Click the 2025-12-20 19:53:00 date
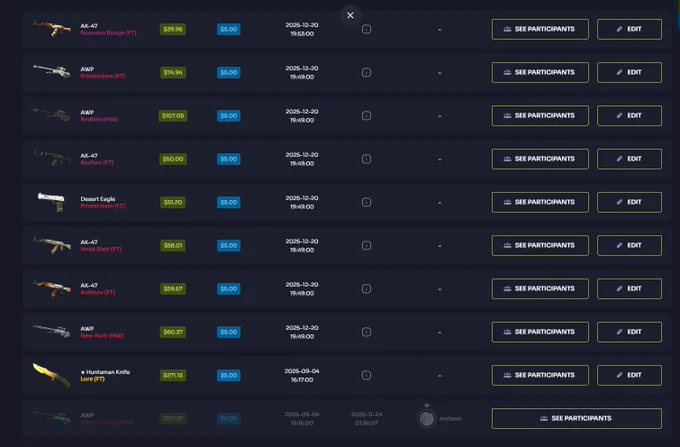The height and width of the screenshot is (447, 680). pos(302,29)
